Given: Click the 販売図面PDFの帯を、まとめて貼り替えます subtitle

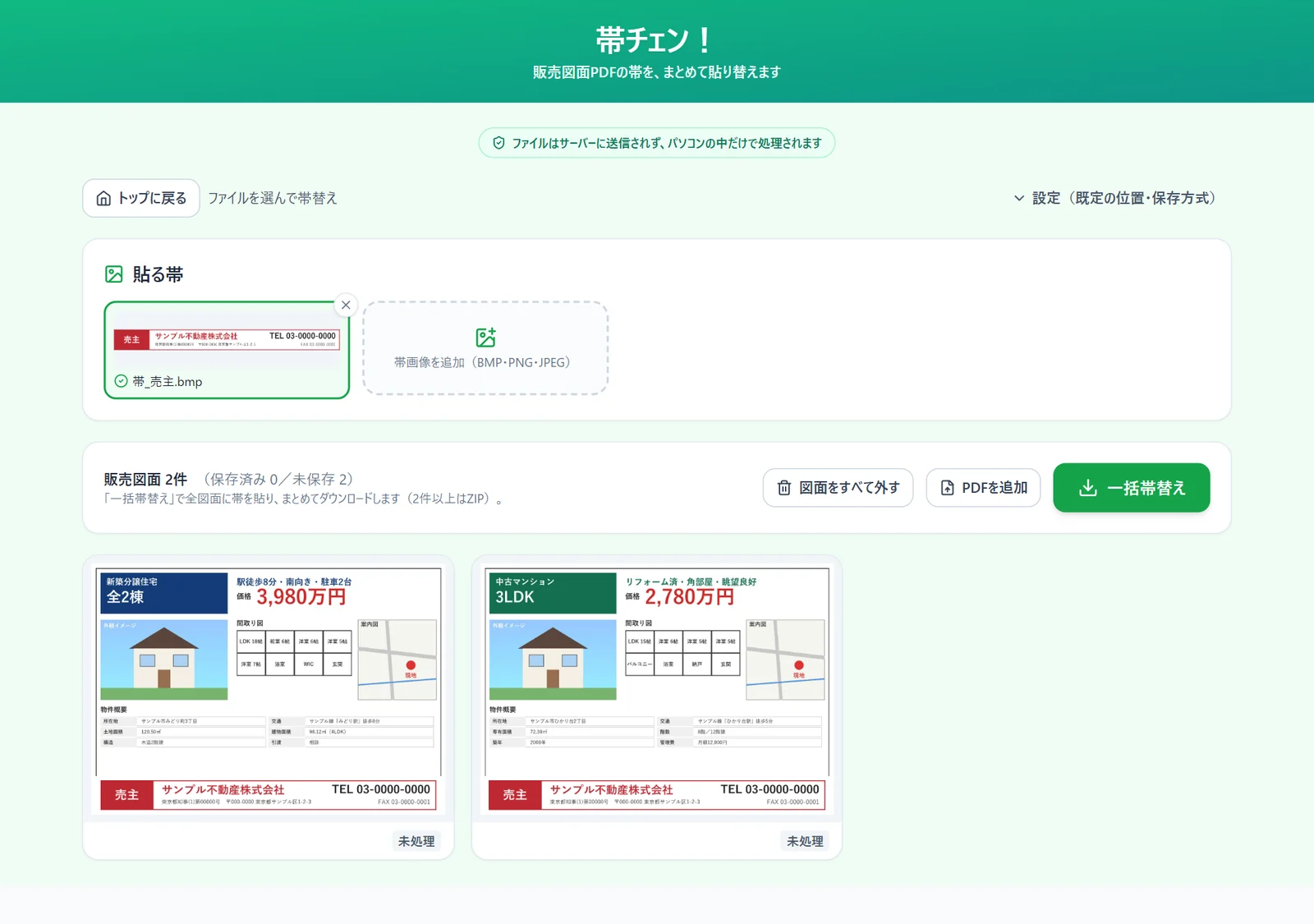Looking at the screenshot, I should click(x=657, y=72).
